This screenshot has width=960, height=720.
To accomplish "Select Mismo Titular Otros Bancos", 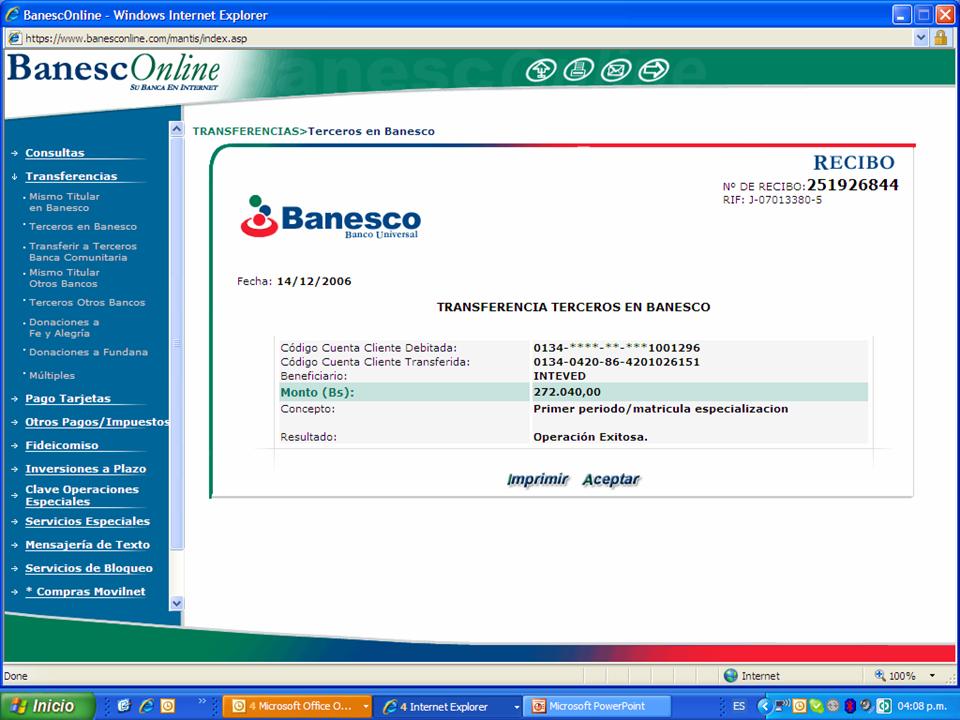I will 64,278.
